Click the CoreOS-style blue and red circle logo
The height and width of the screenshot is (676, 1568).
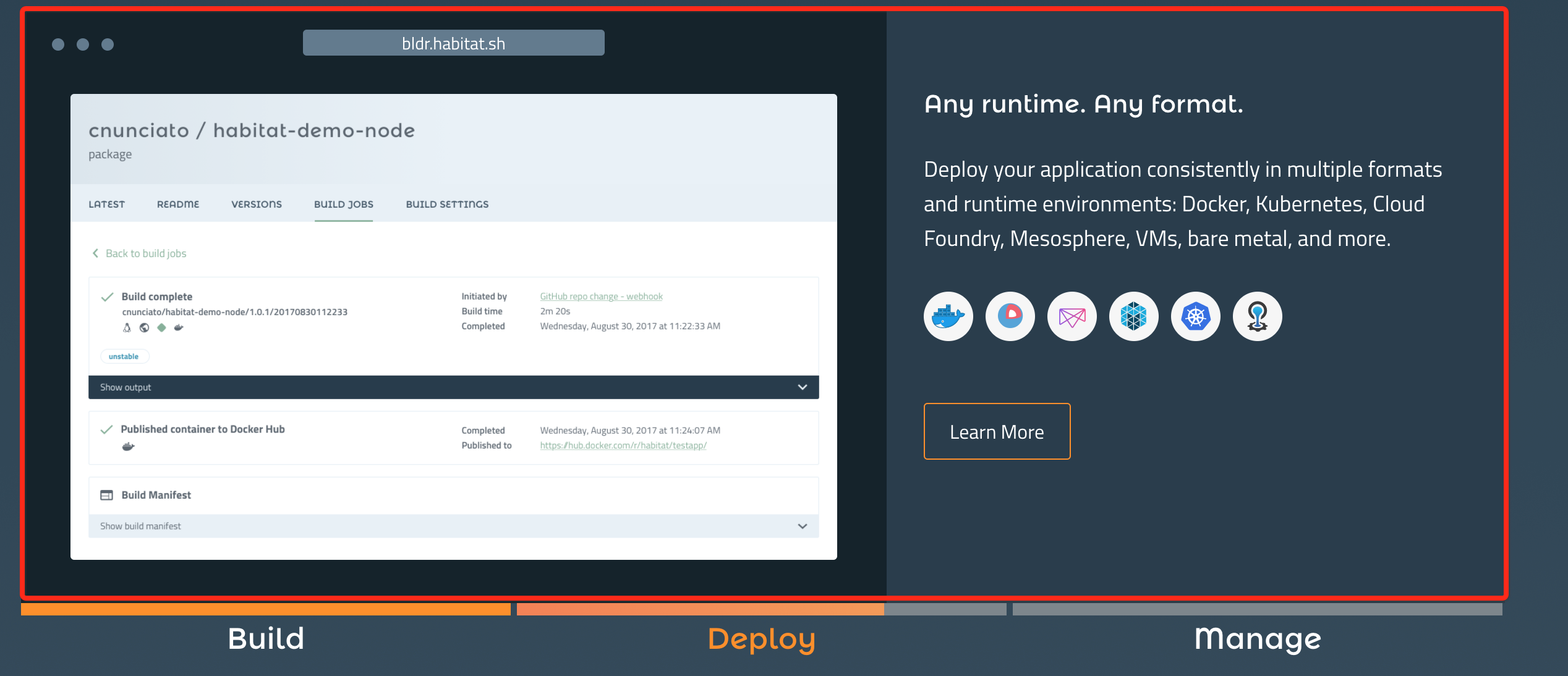pos(1010,316)
